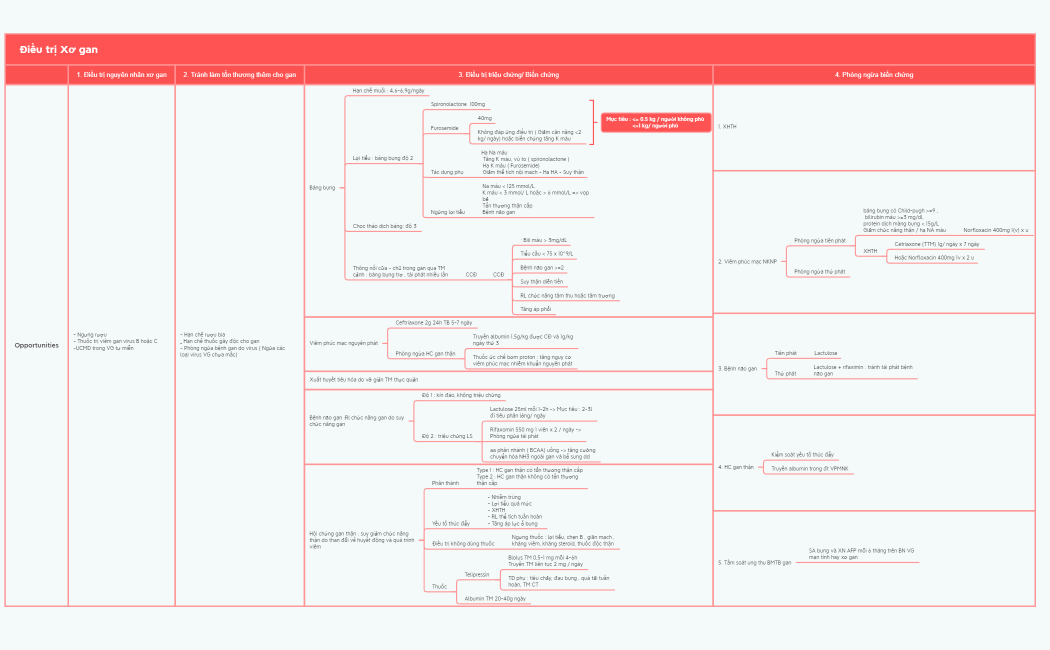Select the 'Độ 1 : kín đáo, không triệu chứng' node
The height and width of the screenshot is (650, 1050).
click(x=461, y=396)
